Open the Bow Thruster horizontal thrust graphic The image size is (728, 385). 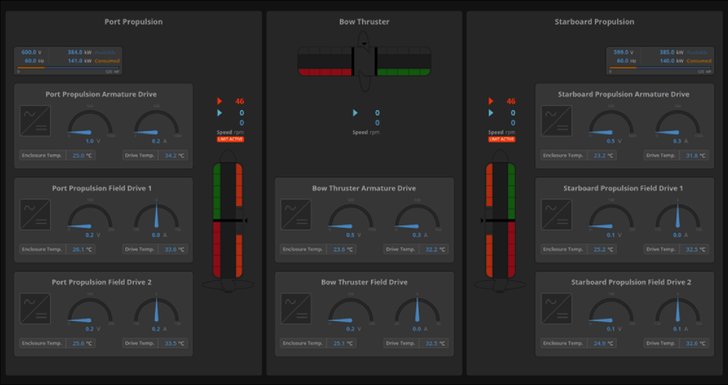tap(364, 60)
